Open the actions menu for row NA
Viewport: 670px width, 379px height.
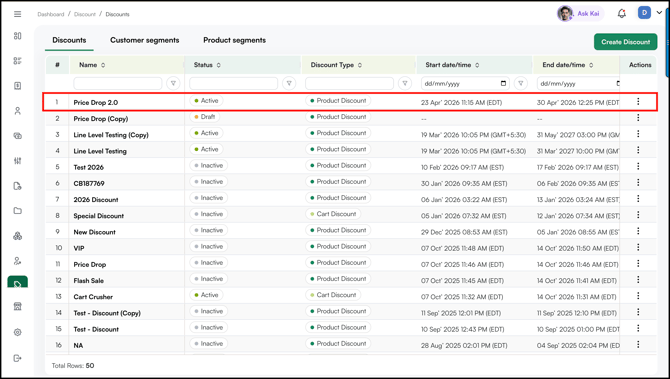(x=638, y=344)
